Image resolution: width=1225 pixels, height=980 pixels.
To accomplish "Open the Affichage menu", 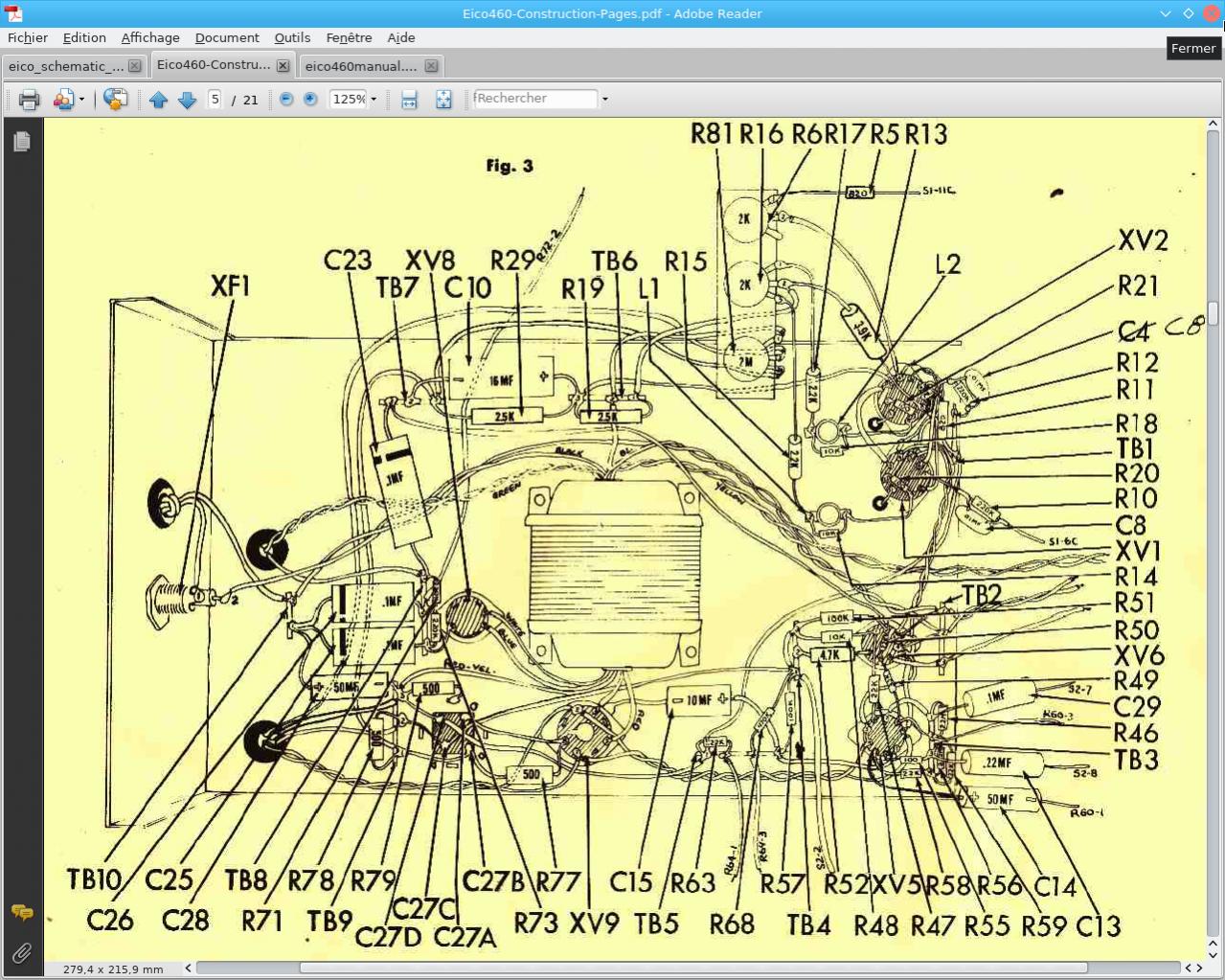I will (x=150, y=37).
